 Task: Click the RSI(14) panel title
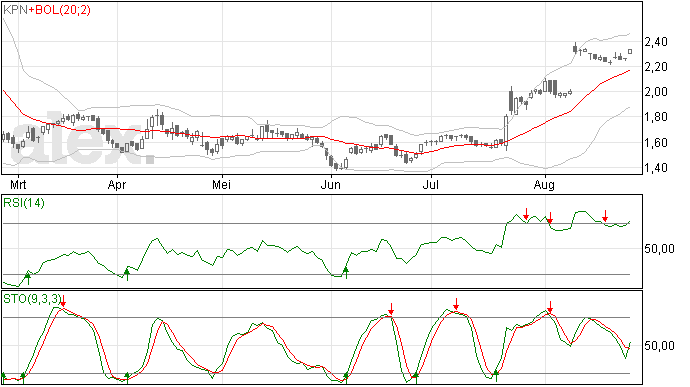(24, 203)
